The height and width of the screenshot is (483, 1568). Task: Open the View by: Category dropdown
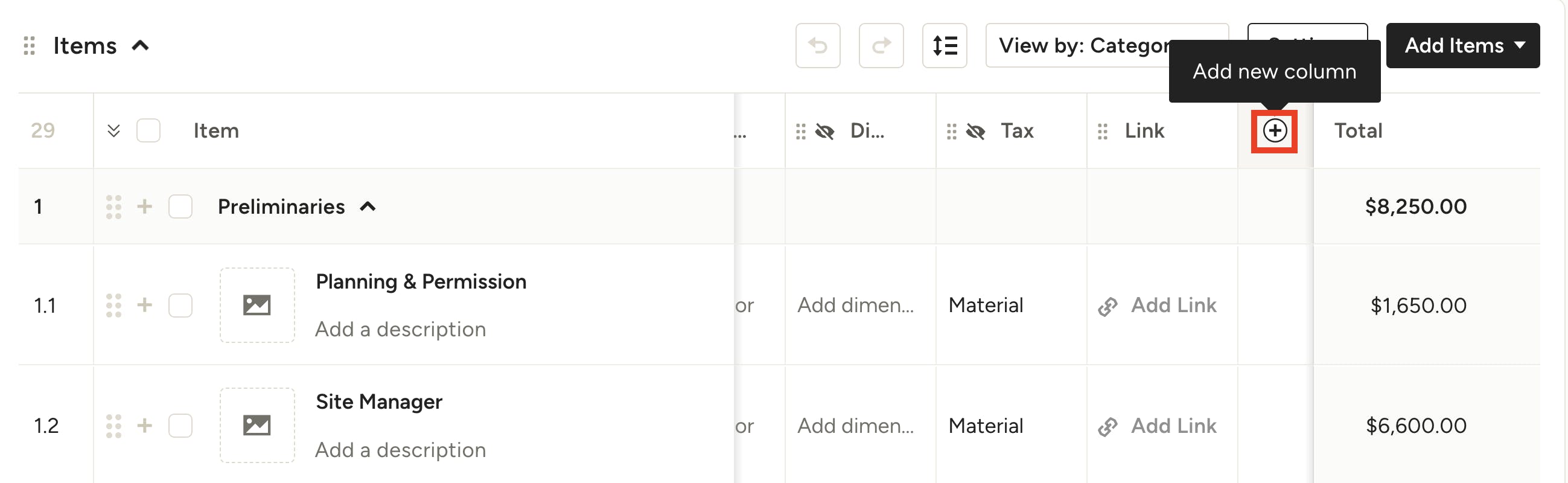[1083, 46]
